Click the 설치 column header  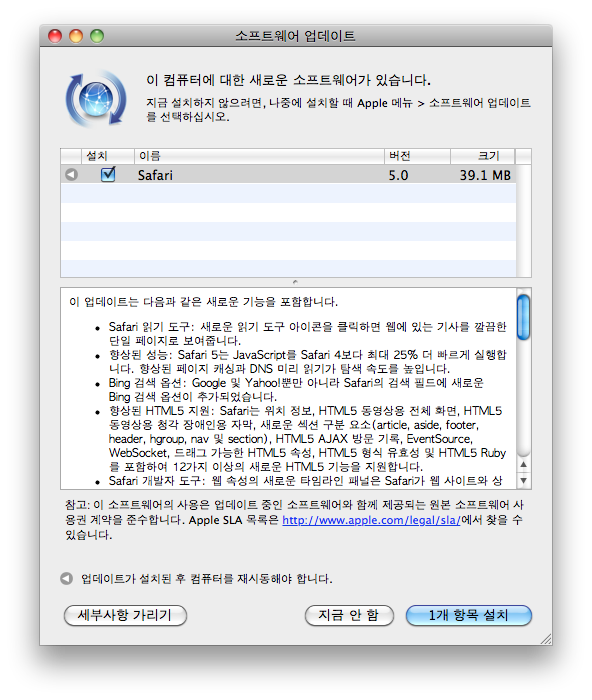(x=108, y=156)
